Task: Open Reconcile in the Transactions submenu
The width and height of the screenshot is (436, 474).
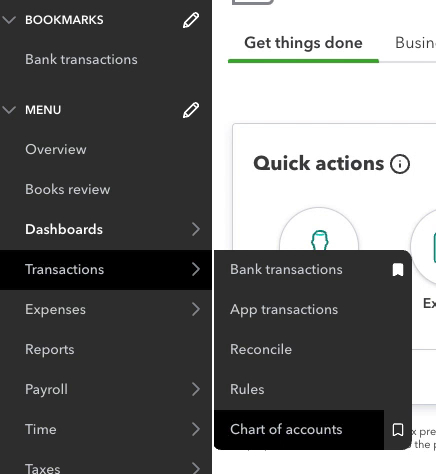Action: 261,350
